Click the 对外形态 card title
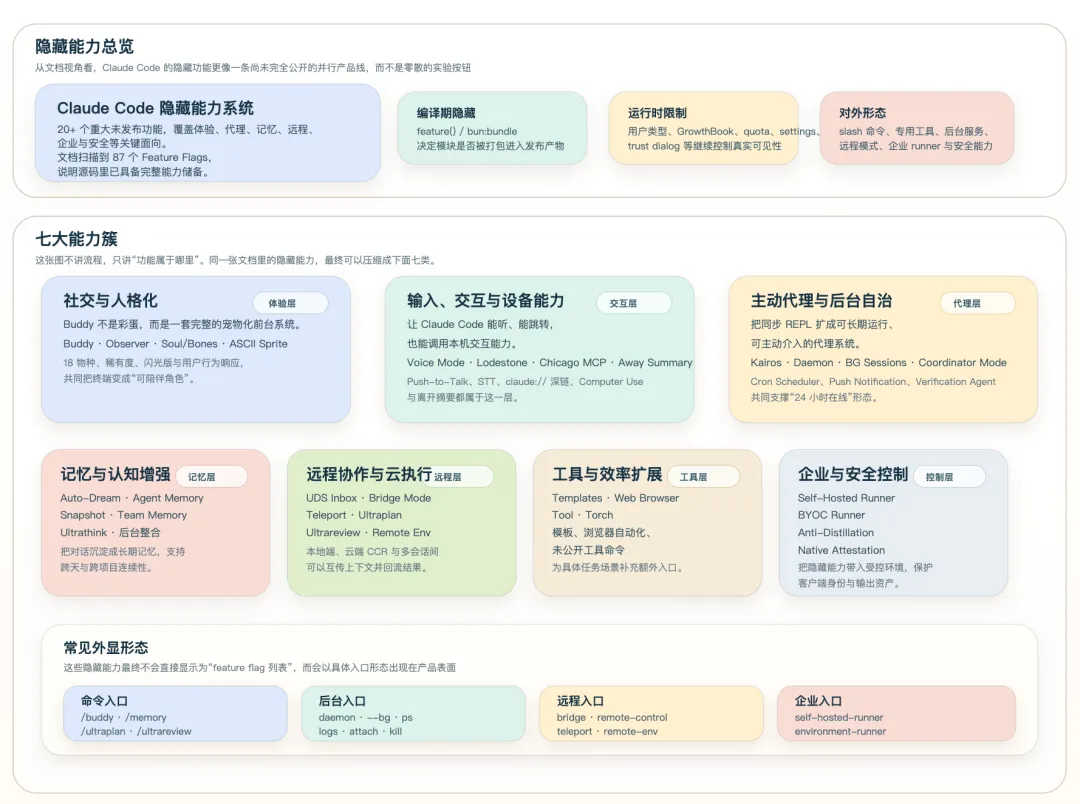 pyautogui.click(x=862, y=113)
